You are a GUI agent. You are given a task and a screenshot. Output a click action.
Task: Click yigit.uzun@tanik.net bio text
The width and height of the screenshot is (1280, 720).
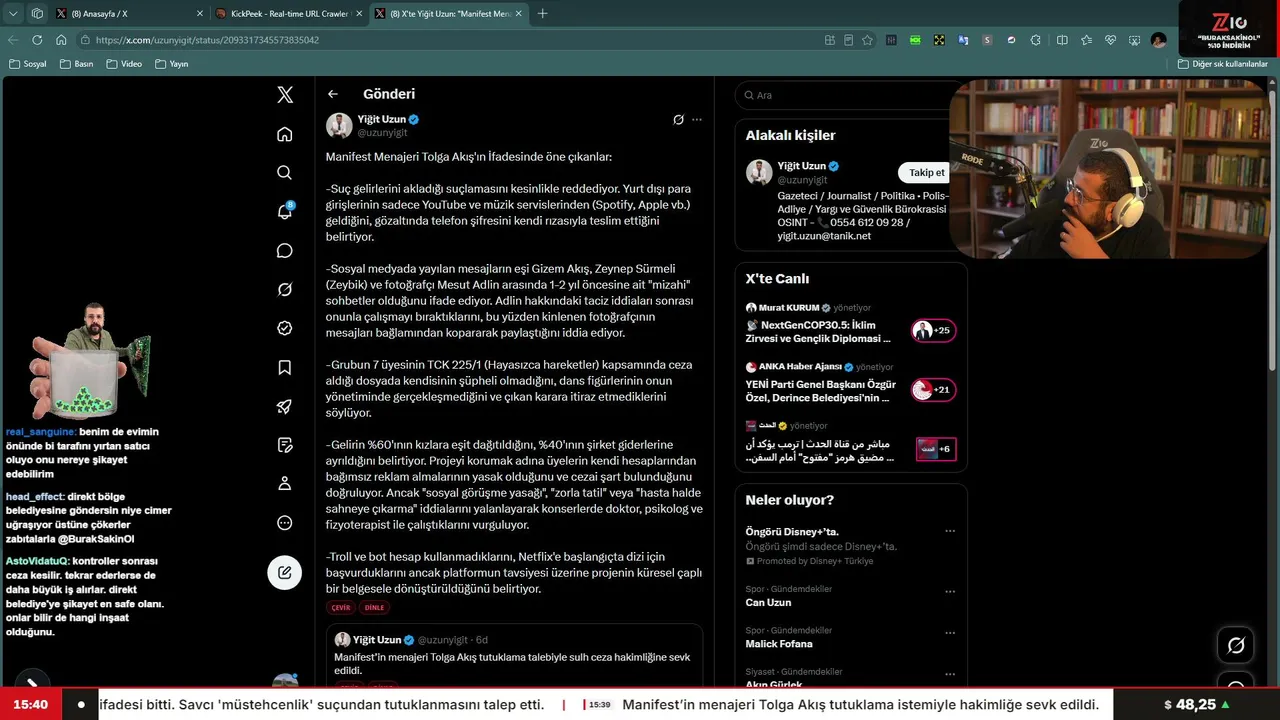[x=824, y=236]
